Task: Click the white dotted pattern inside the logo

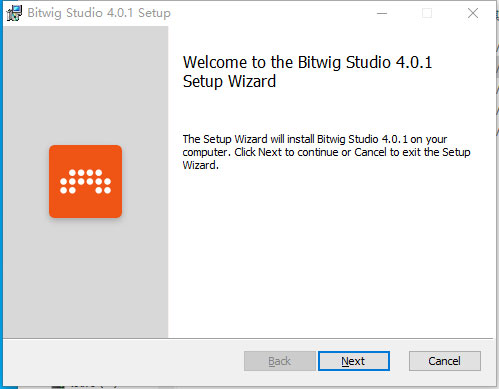Action: pyautogui.click(x=85, y=182)
